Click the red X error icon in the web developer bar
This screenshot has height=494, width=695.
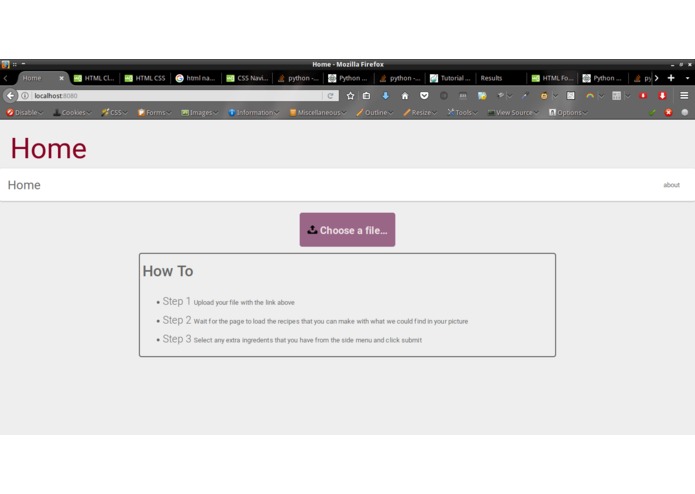668,113
